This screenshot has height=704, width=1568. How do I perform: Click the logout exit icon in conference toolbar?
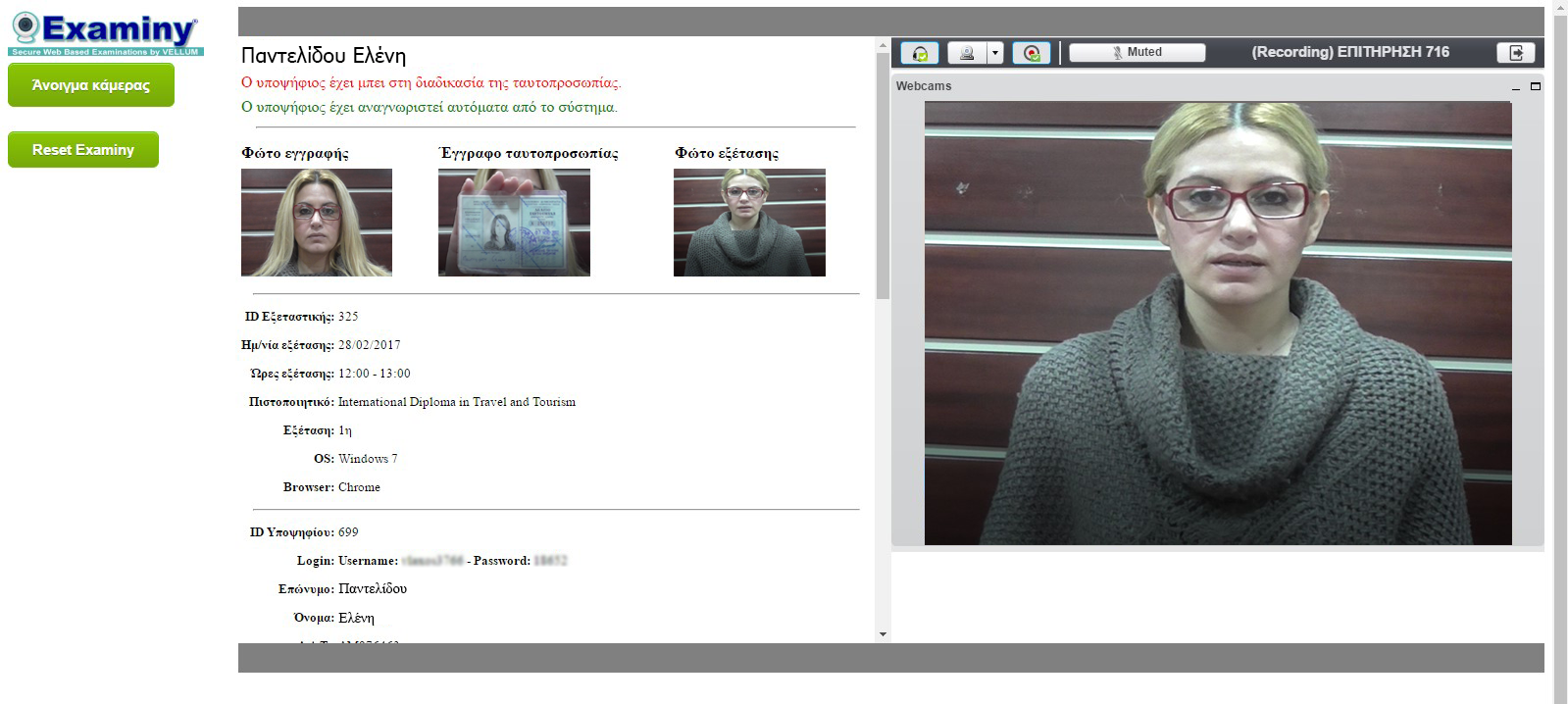[1516, 53]
